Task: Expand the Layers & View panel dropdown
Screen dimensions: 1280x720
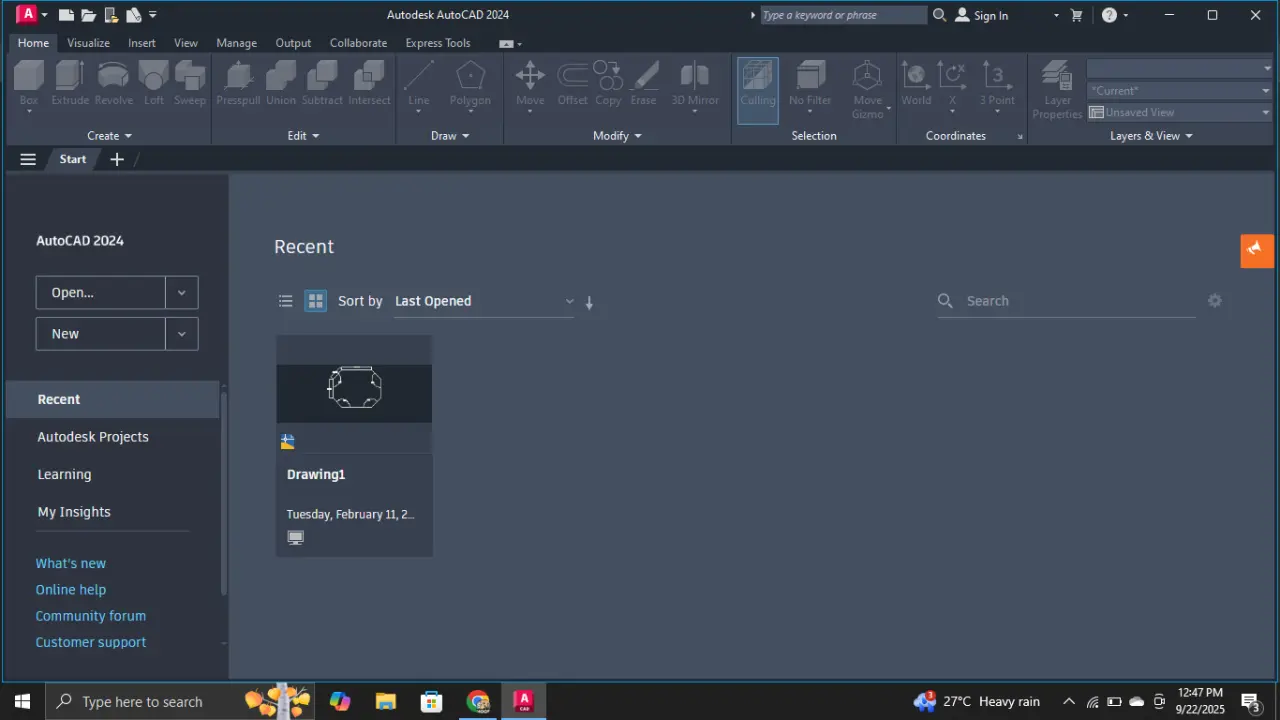Action: pyautogui.click(x=1151, y=136)
